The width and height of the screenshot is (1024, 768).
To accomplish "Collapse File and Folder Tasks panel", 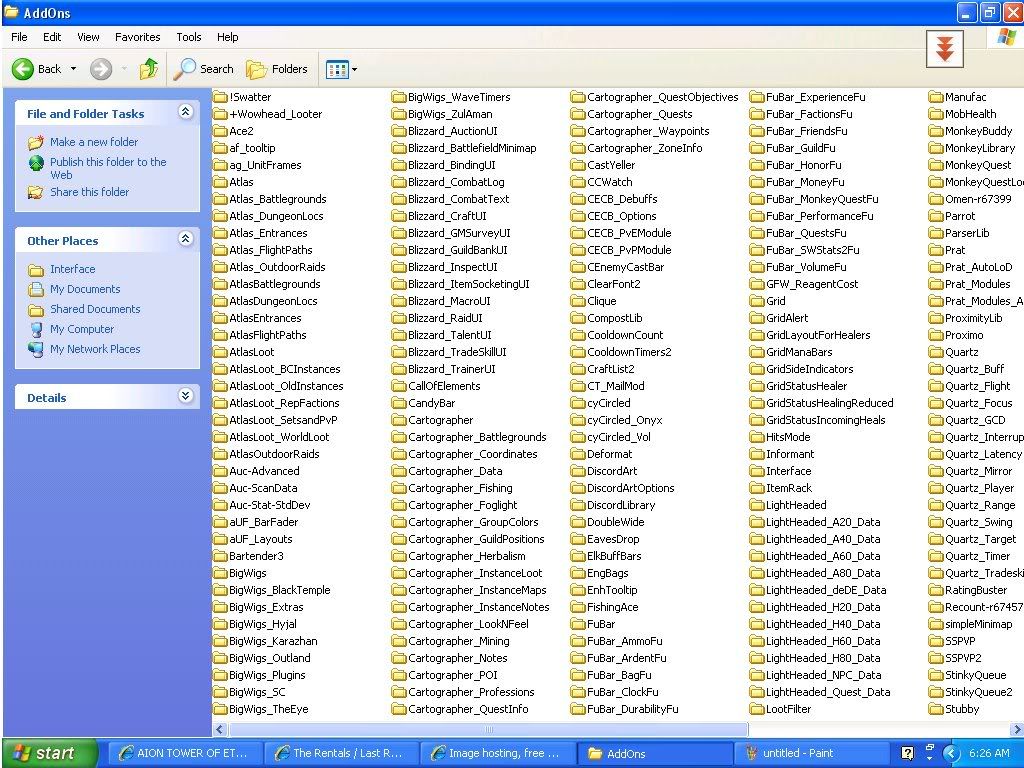I will pyautogui.click(x=185, y=112).
